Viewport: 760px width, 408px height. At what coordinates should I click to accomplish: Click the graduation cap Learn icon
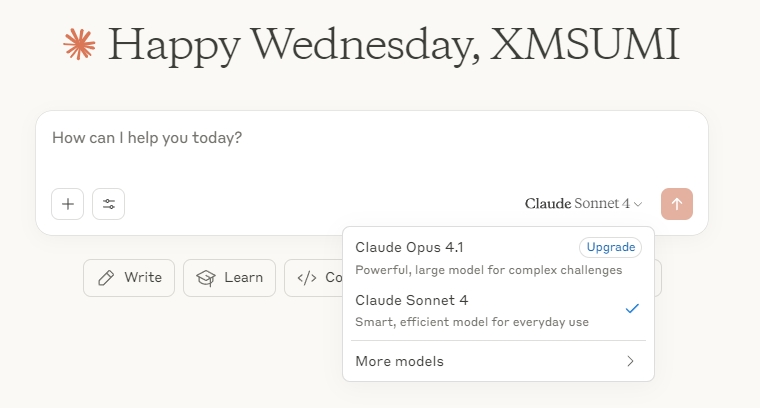pos(206,278)
